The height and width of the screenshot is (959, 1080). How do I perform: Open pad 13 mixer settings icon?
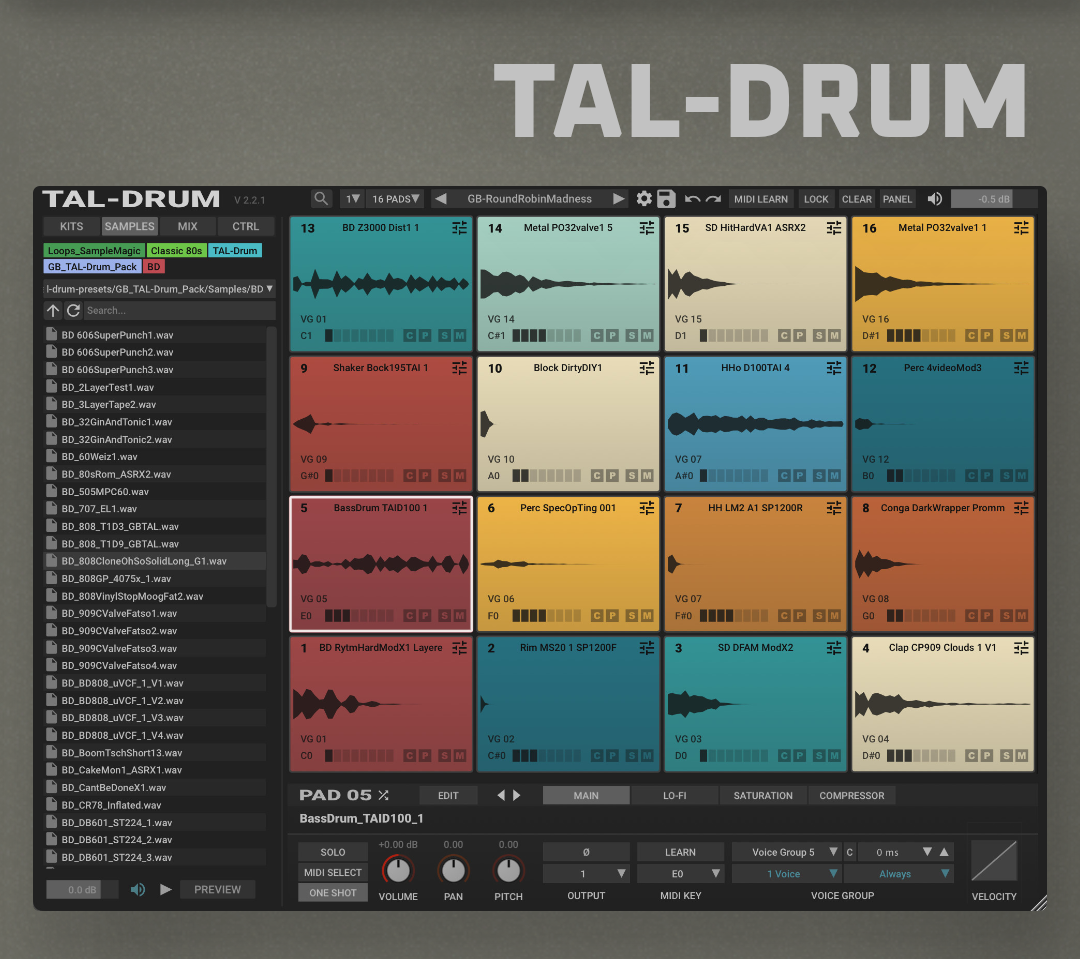(459, 228)
